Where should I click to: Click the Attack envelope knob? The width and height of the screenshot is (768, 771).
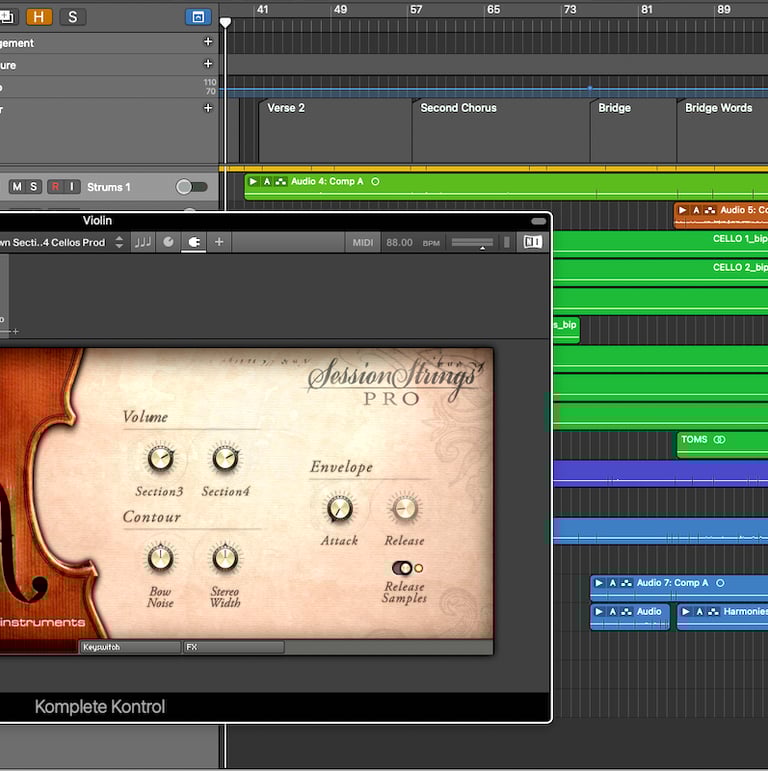pos(339,509)
